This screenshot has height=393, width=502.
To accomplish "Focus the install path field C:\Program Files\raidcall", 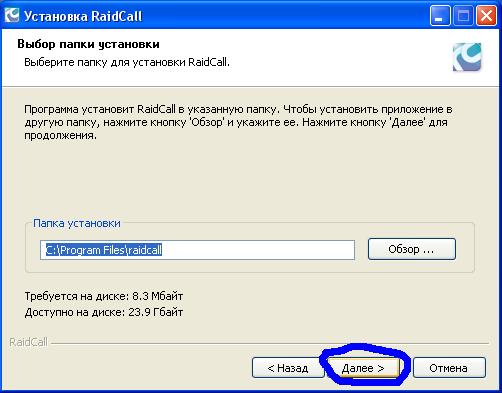I will click(197, 250).
